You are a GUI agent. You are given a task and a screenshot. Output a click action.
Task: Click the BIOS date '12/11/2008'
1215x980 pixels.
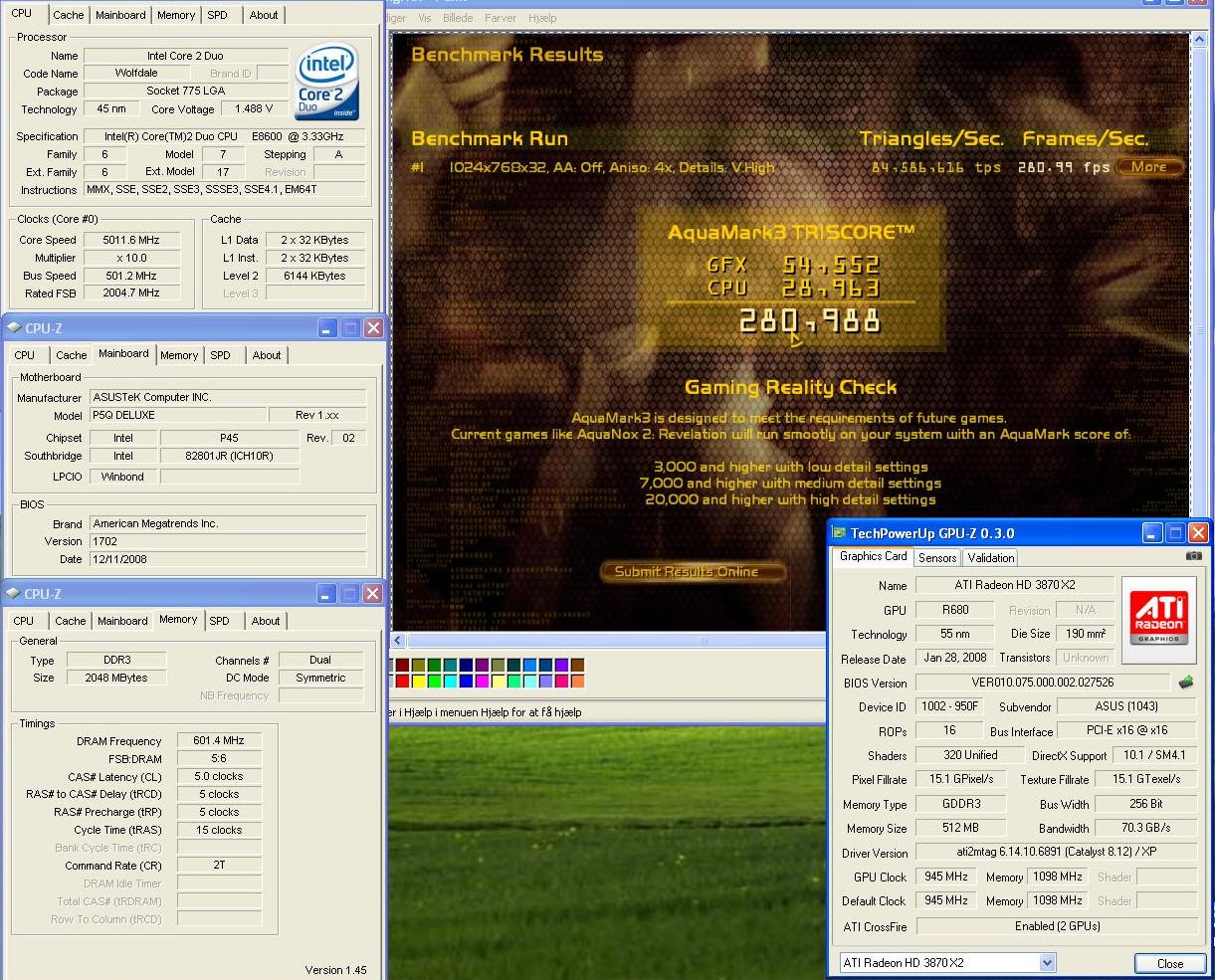click(x=228, y=559)
